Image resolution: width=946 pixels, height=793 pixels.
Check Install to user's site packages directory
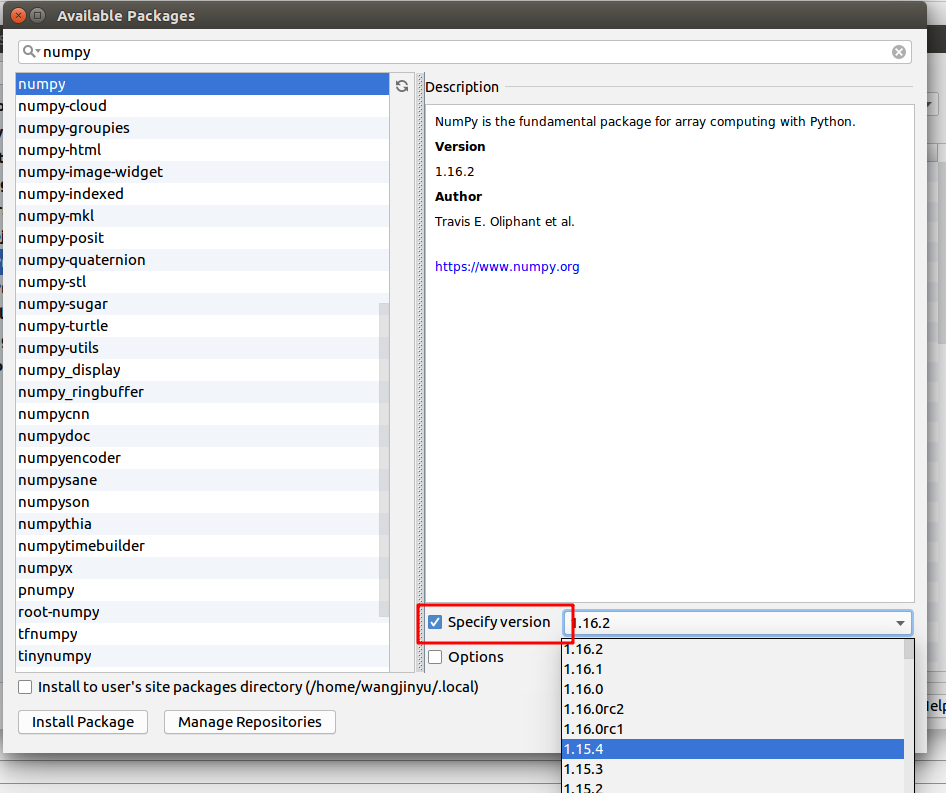click(x=25, y=687)
